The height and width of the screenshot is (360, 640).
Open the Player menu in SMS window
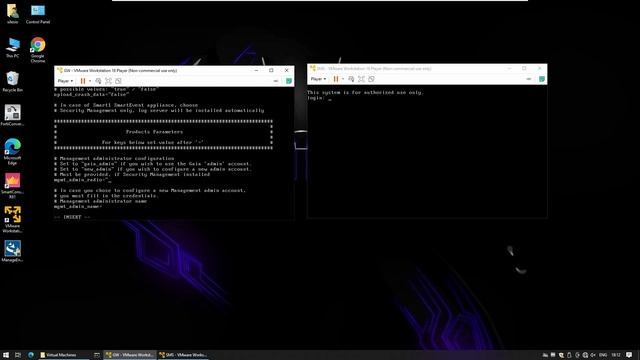pos(318,79)
